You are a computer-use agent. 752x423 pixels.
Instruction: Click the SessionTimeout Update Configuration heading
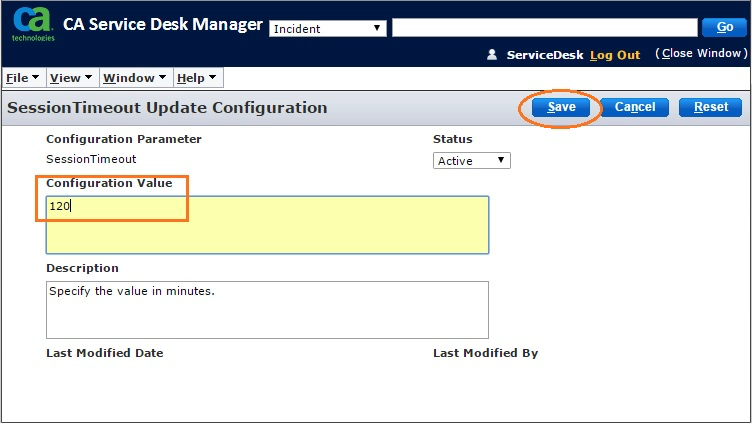click(x=167, y=107)
